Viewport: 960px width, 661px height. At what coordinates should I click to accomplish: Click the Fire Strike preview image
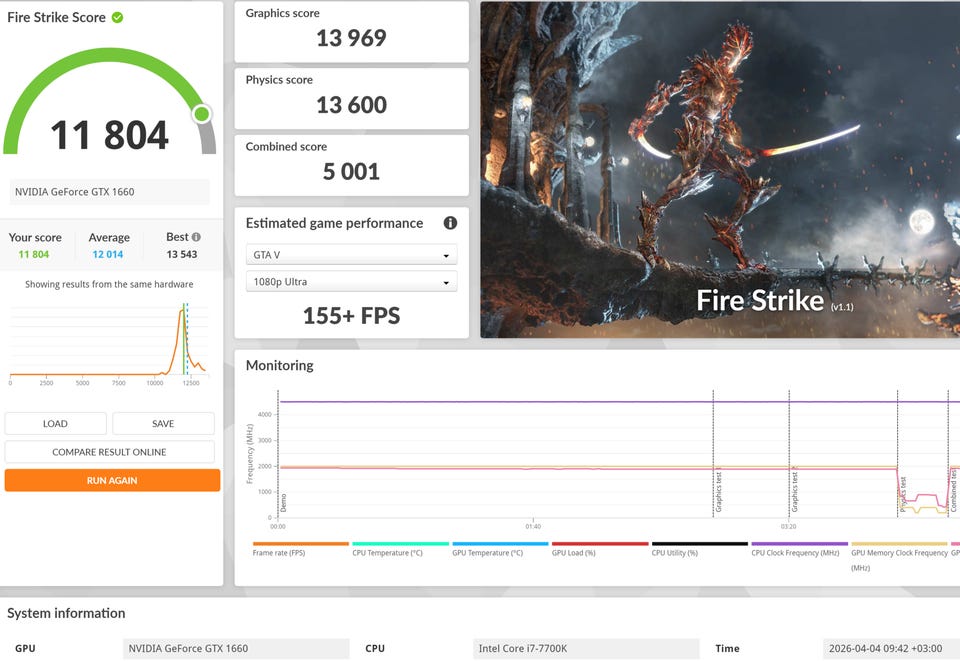tap(720, 170)
